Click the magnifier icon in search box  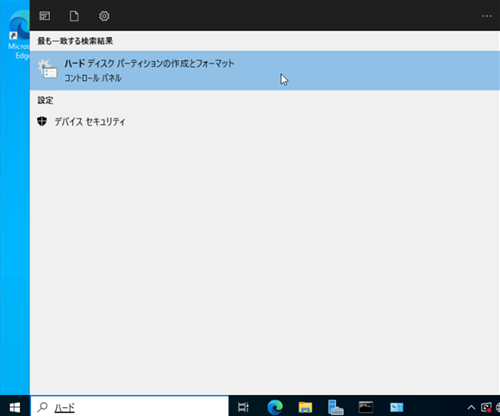tap(42, 407)
